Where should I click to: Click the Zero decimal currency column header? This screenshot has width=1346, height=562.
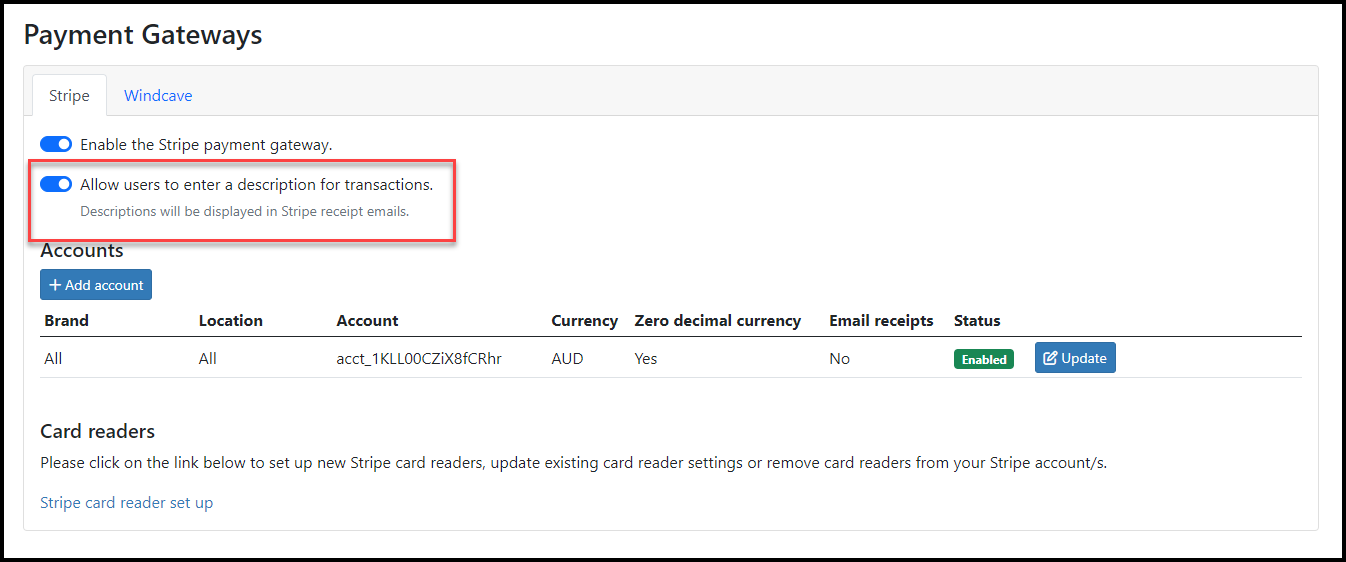click(718, 321)
